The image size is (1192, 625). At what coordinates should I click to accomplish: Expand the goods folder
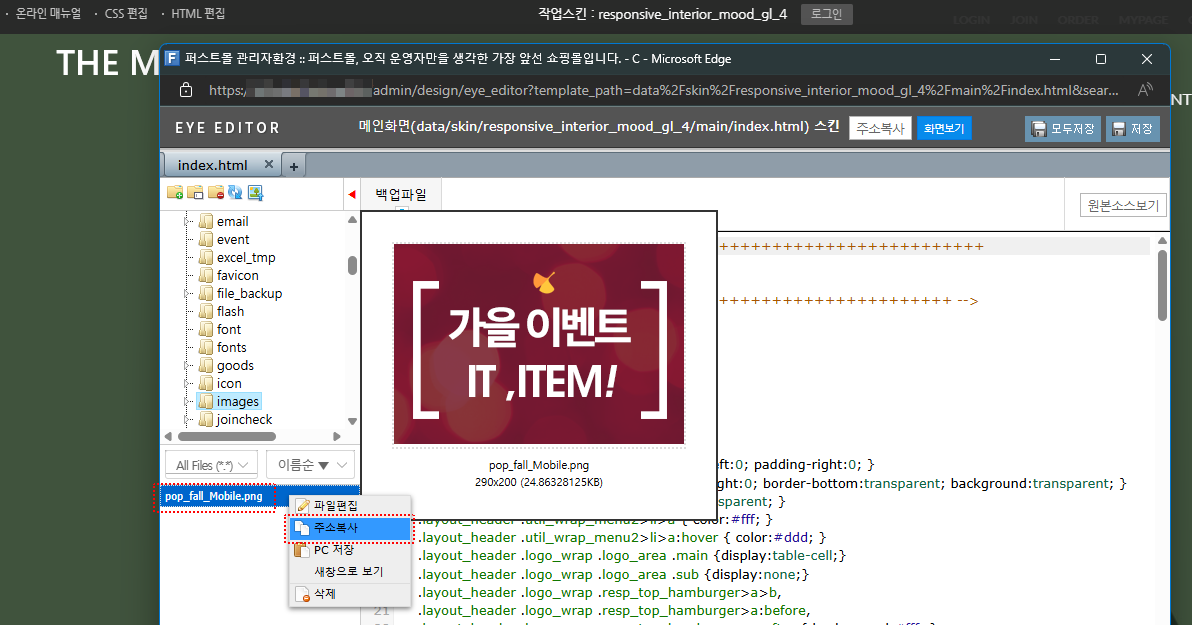(x=188, y=365)
